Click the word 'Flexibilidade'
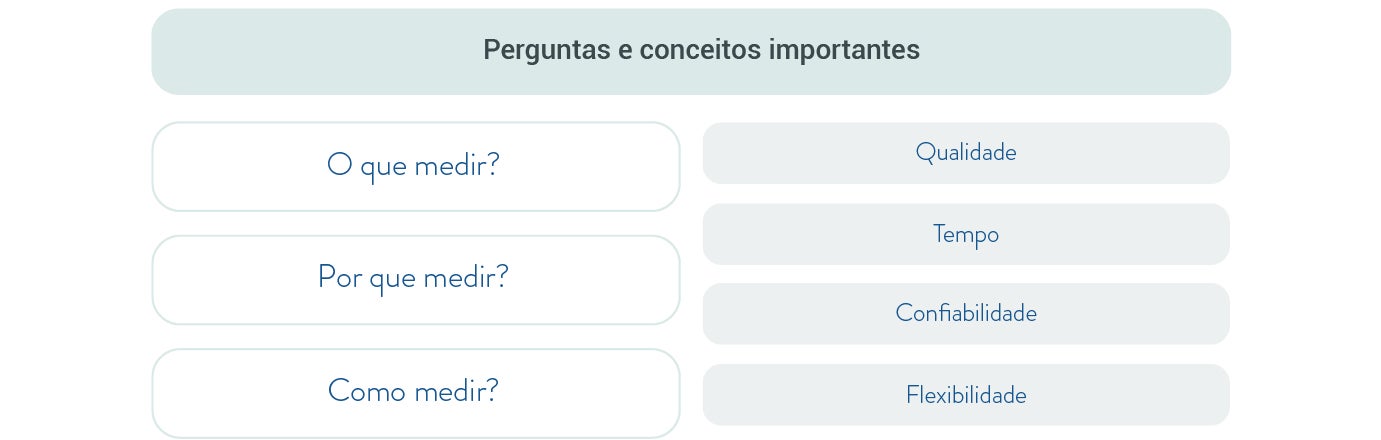This screenshot has width=1381, height=440. click(x=966, y=395)
